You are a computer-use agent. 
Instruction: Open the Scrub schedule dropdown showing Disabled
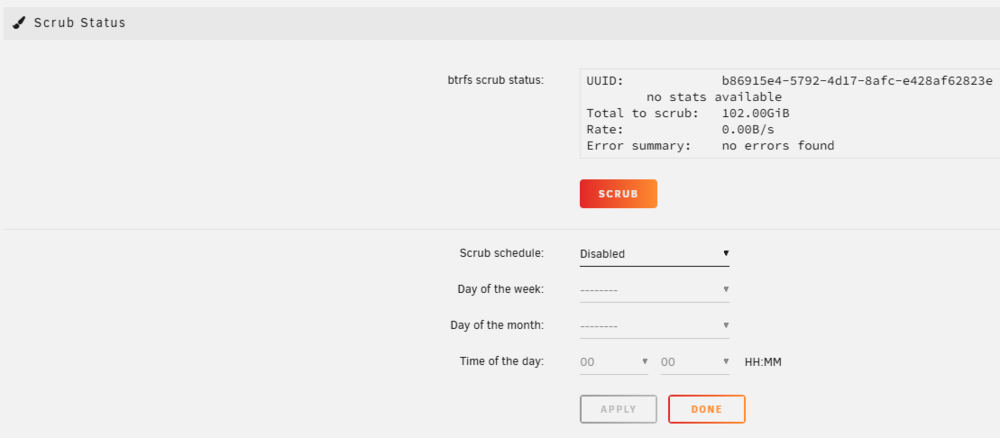click(x=654, y=254)
